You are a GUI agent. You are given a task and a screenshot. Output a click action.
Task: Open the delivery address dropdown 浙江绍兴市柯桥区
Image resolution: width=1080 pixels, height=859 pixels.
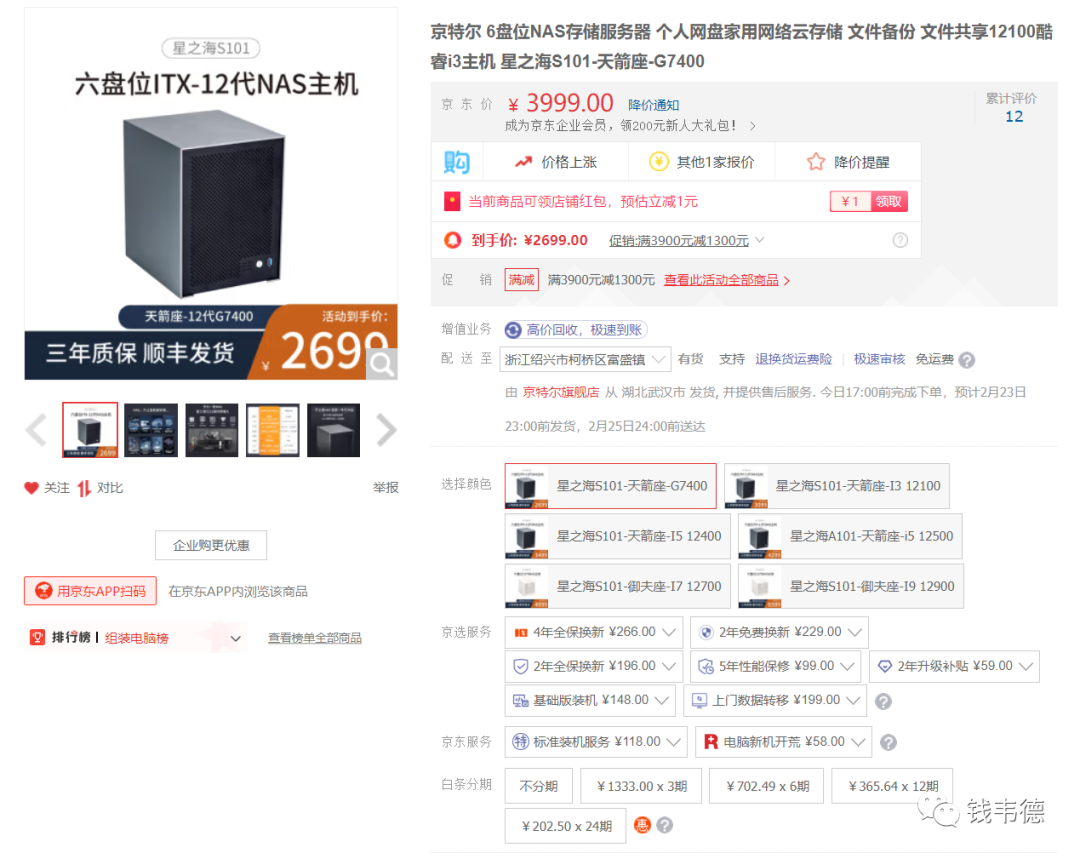coord(585,359)
